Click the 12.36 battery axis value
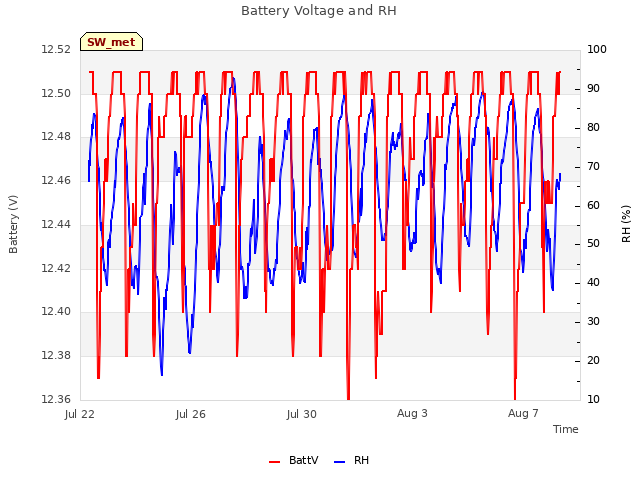The image size is (640, 480). [x=56, y=399]
